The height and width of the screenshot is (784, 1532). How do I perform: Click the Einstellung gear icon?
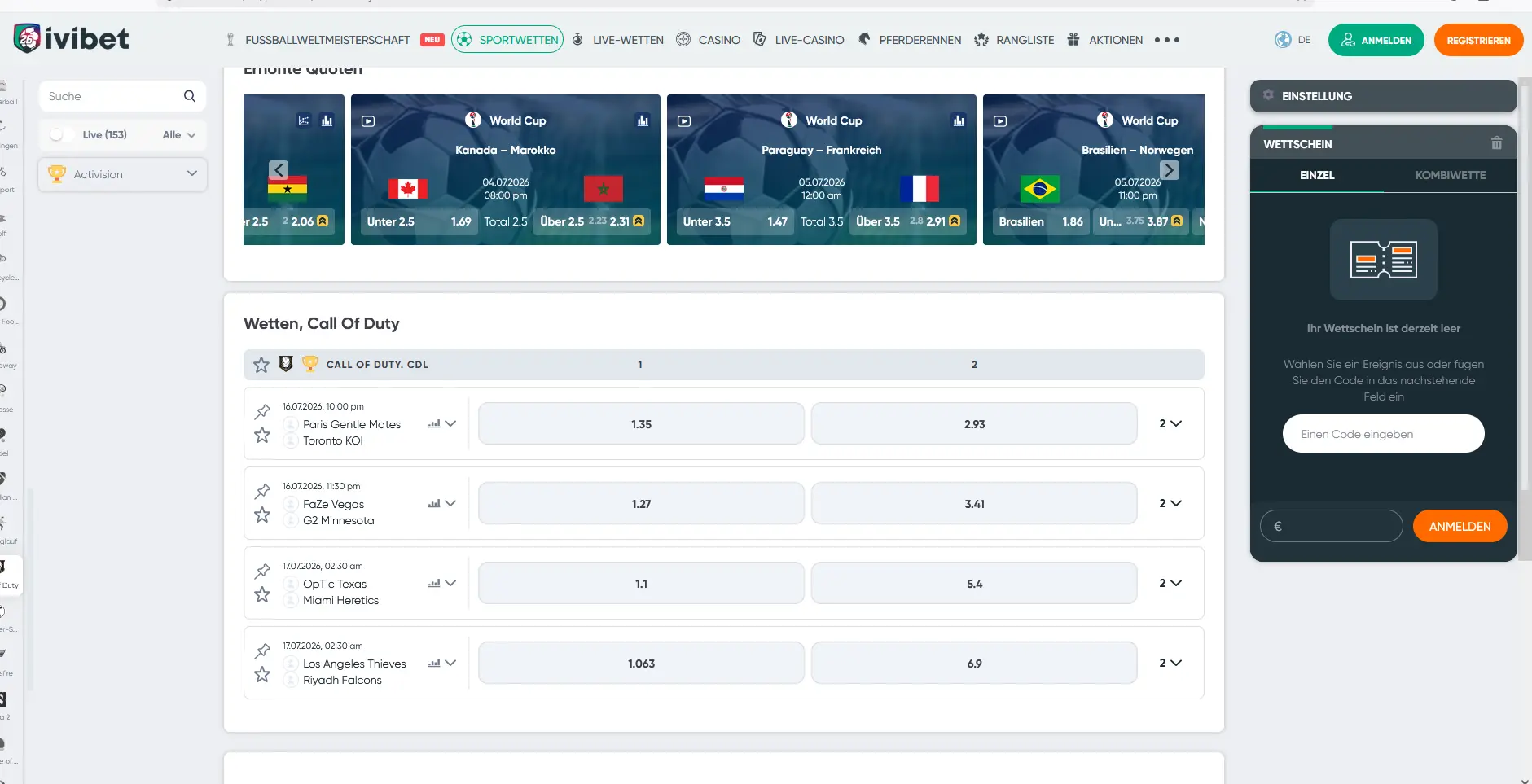pyautogui.click(x=1268, y=95)
